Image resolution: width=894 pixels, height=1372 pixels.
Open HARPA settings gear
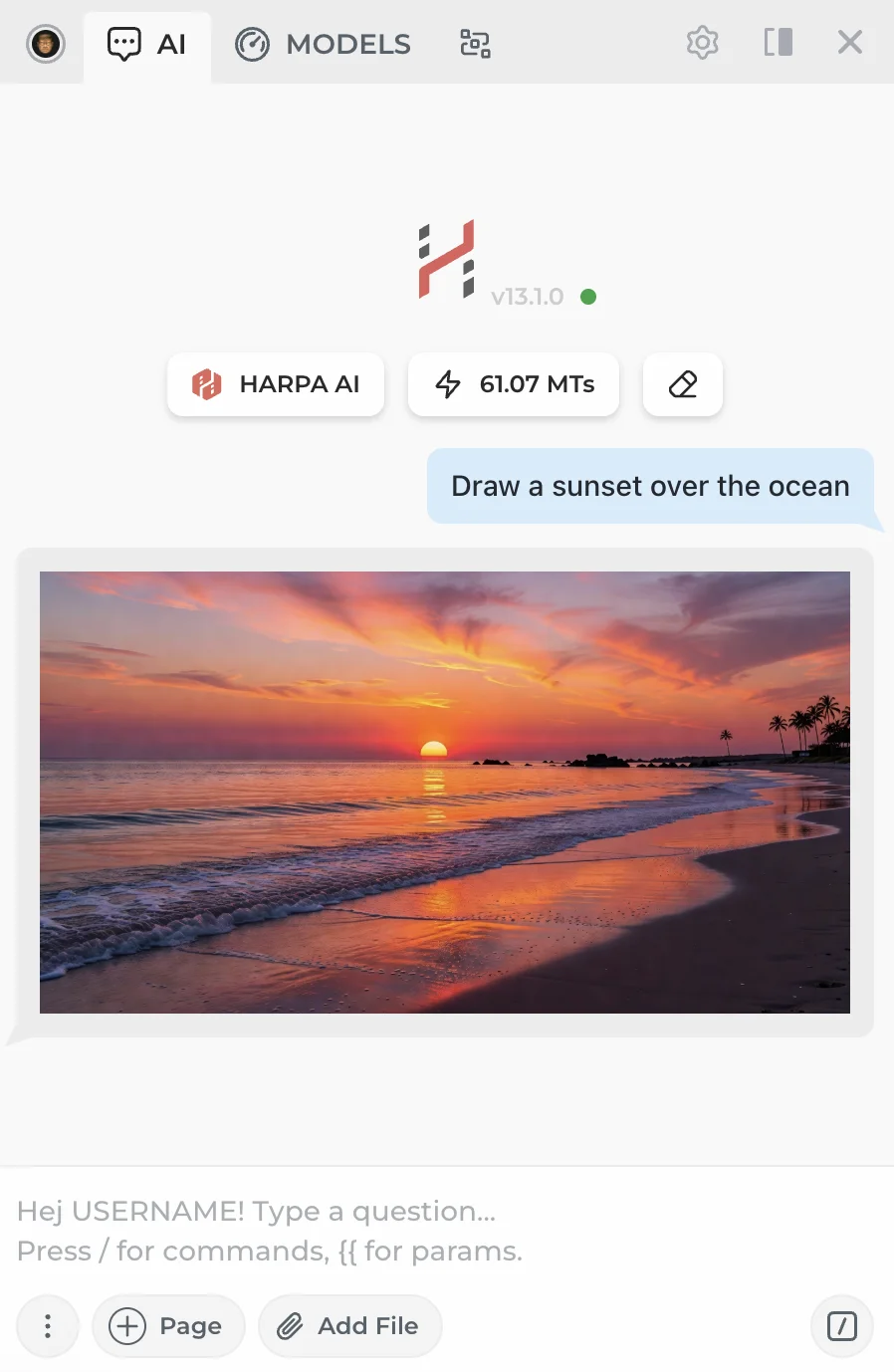pyautogui.click(x=703, y=43)
